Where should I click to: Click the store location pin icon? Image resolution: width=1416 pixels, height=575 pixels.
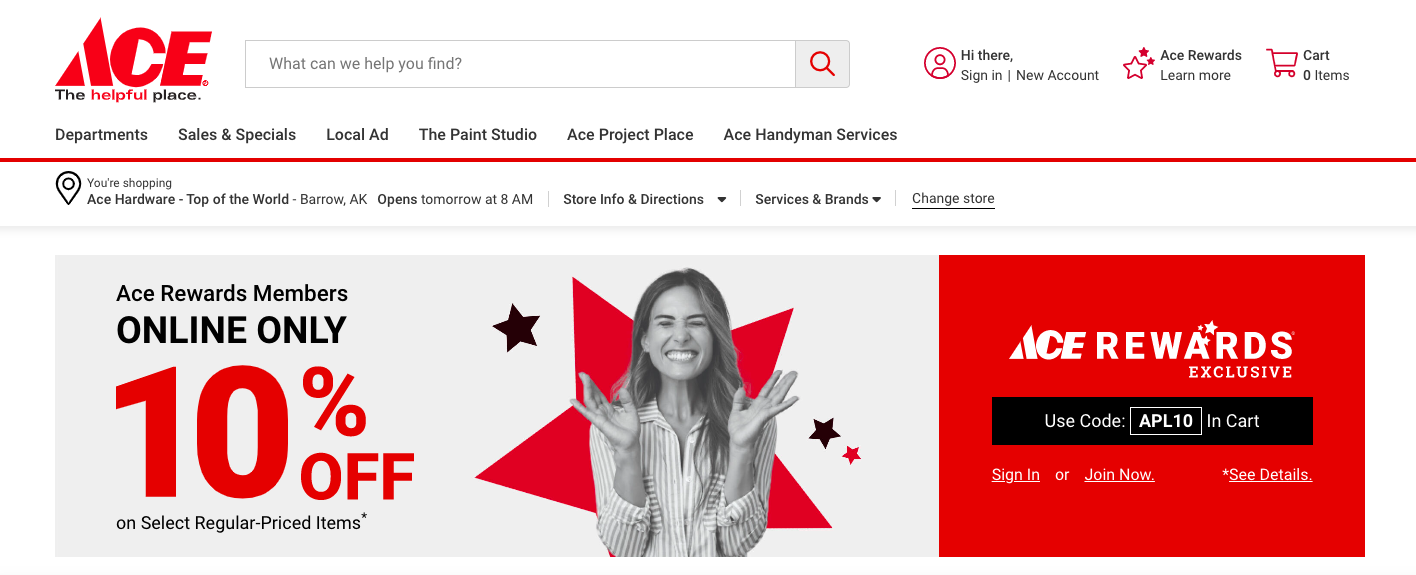click(x=68, y=189)
